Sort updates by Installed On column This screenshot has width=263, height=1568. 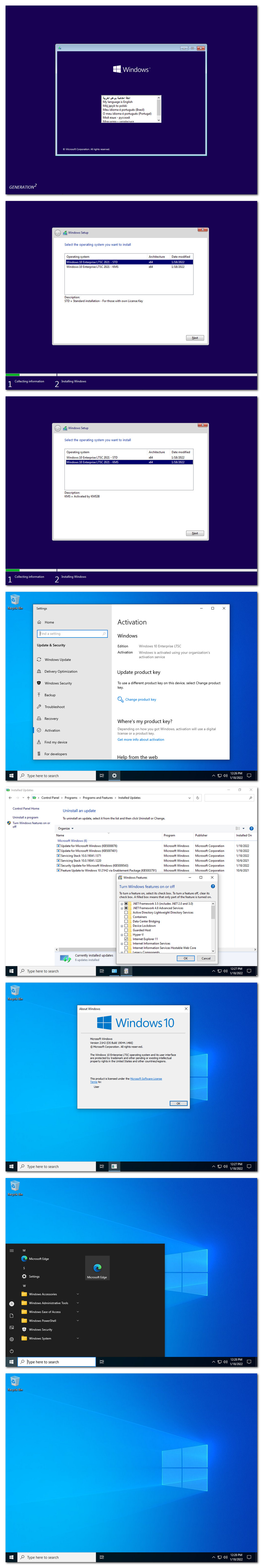pos(244,835)
